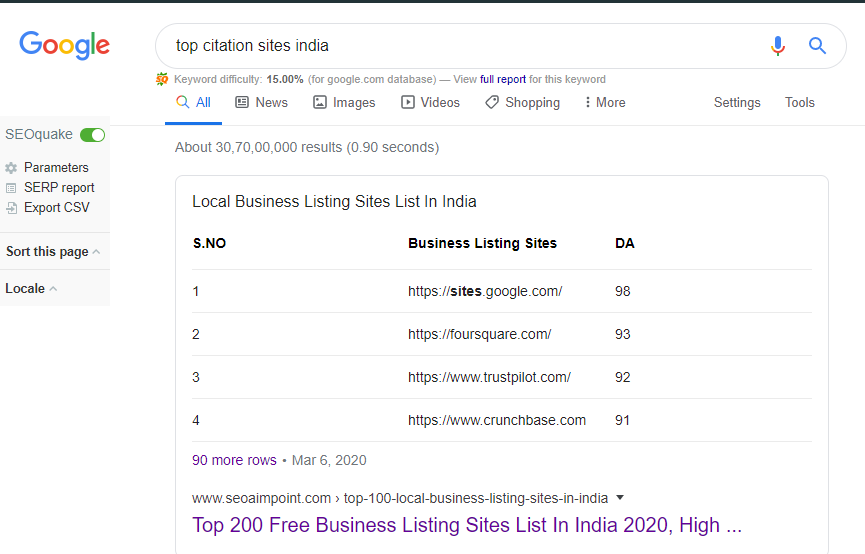Open the search Tools menu
This screenshot has height=554, width=865.
tap(800, 102)
